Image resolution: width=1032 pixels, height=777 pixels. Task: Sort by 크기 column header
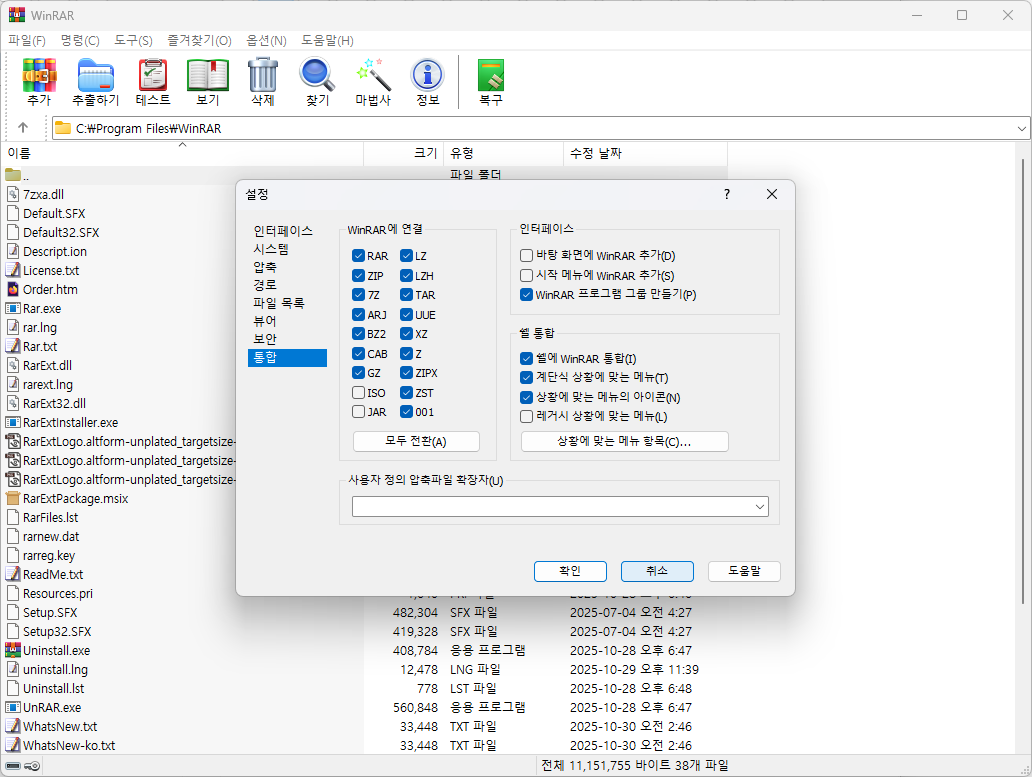[x=403, y=153]
